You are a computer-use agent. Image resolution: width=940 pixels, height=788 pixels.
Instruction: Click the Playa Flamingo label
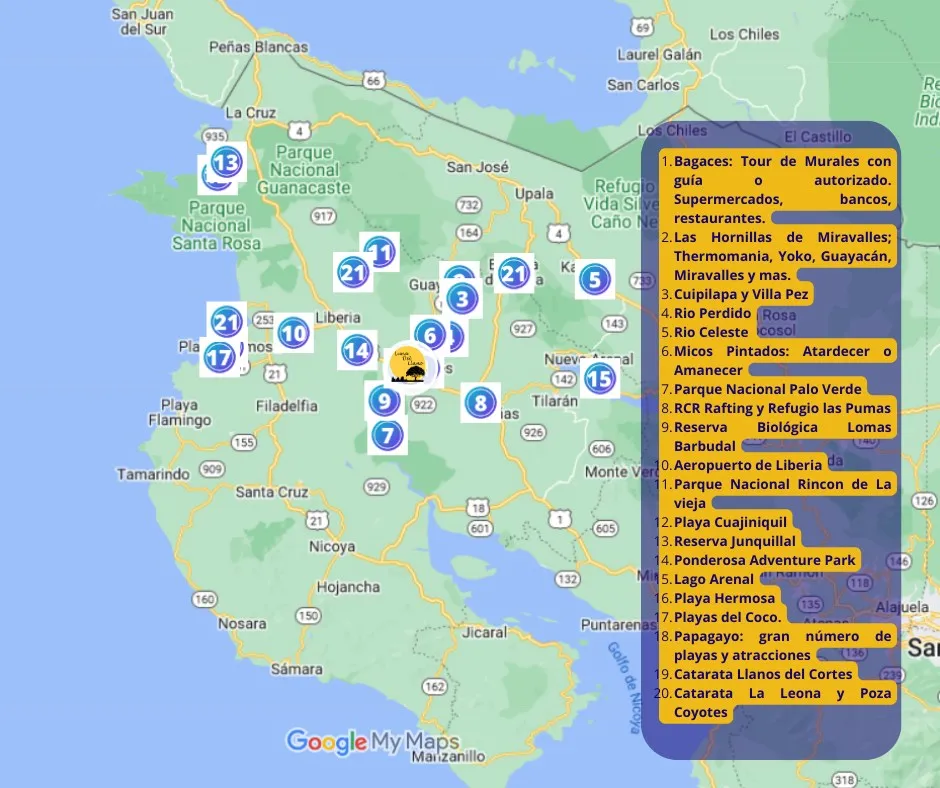click(x=179, y=412)
